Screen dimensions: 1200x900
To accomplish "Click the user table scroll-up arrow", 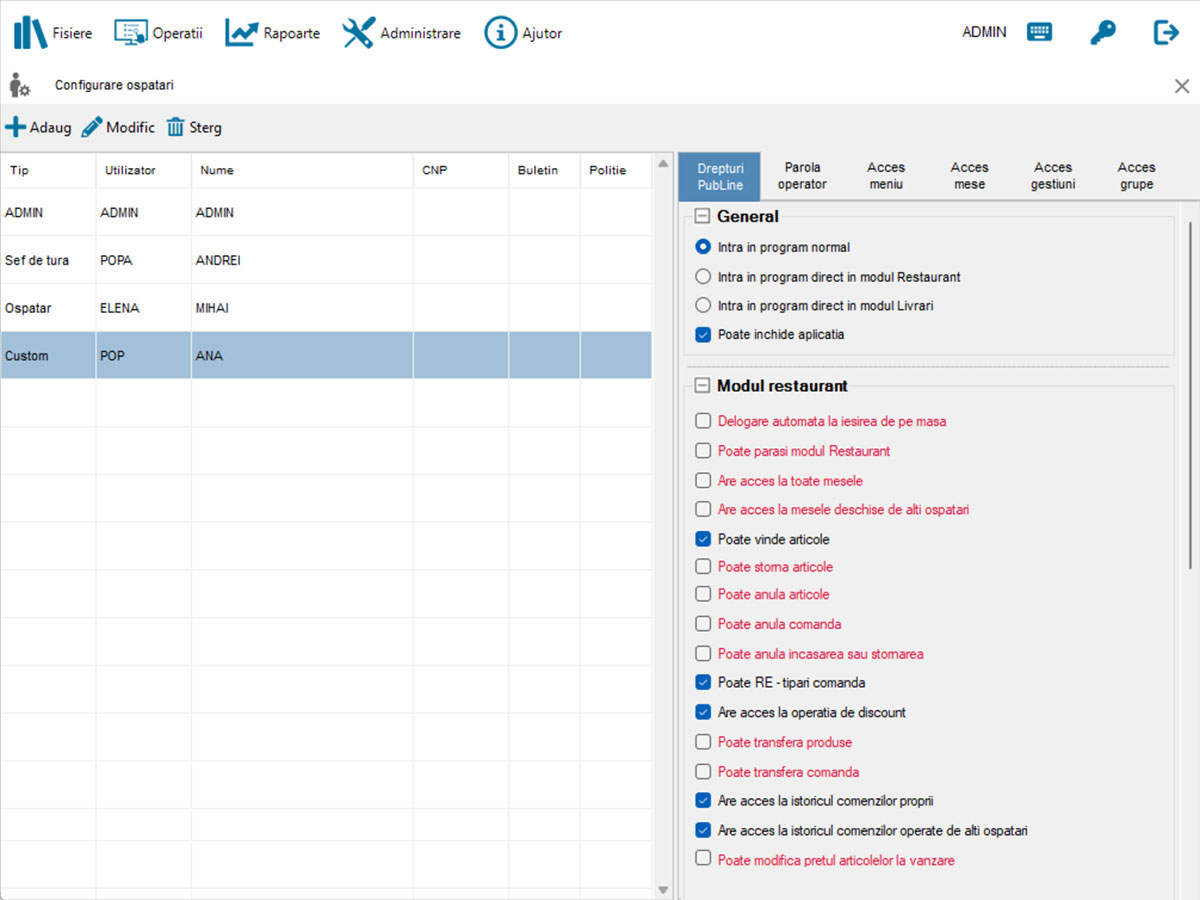I will (662, 163).
